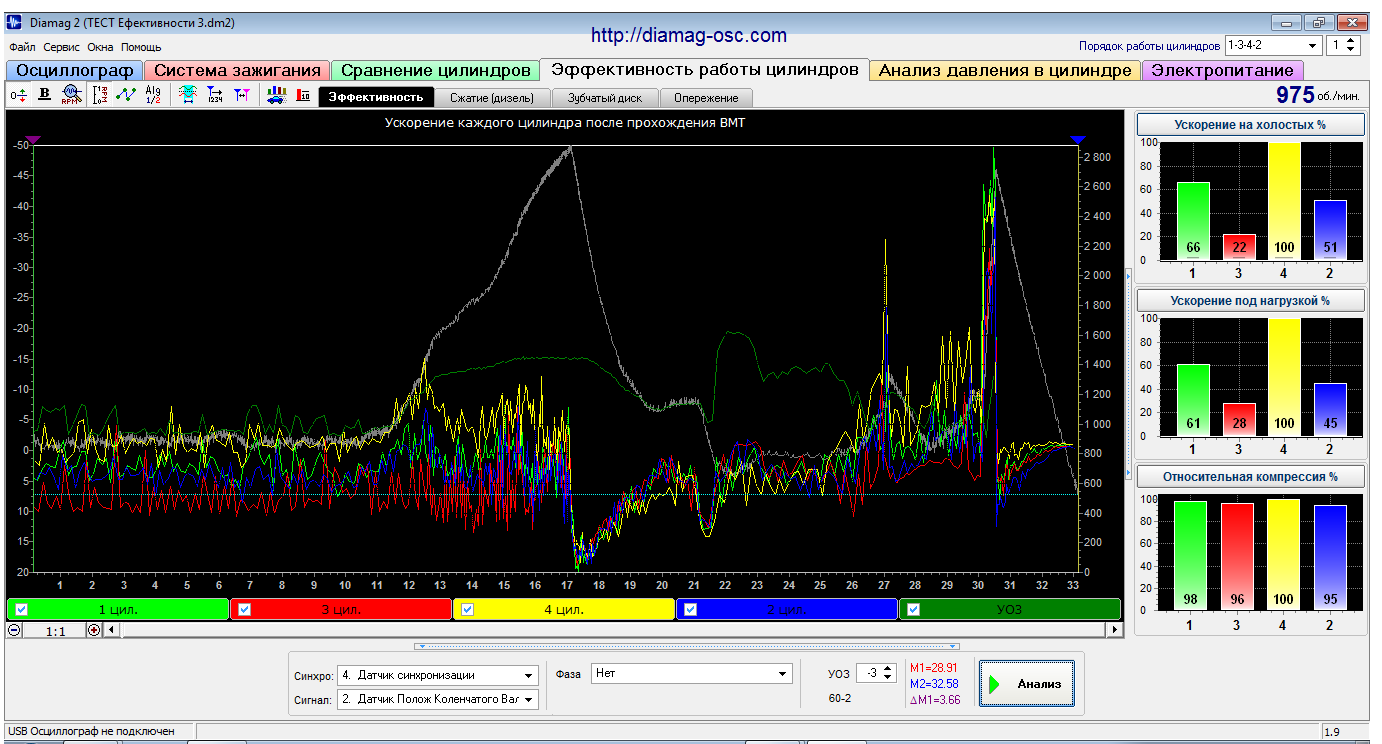The height and width of the screenshot is (744, 1382).
Task: Click the RPM magnifier icon
Action: click(x=70, y=95)
